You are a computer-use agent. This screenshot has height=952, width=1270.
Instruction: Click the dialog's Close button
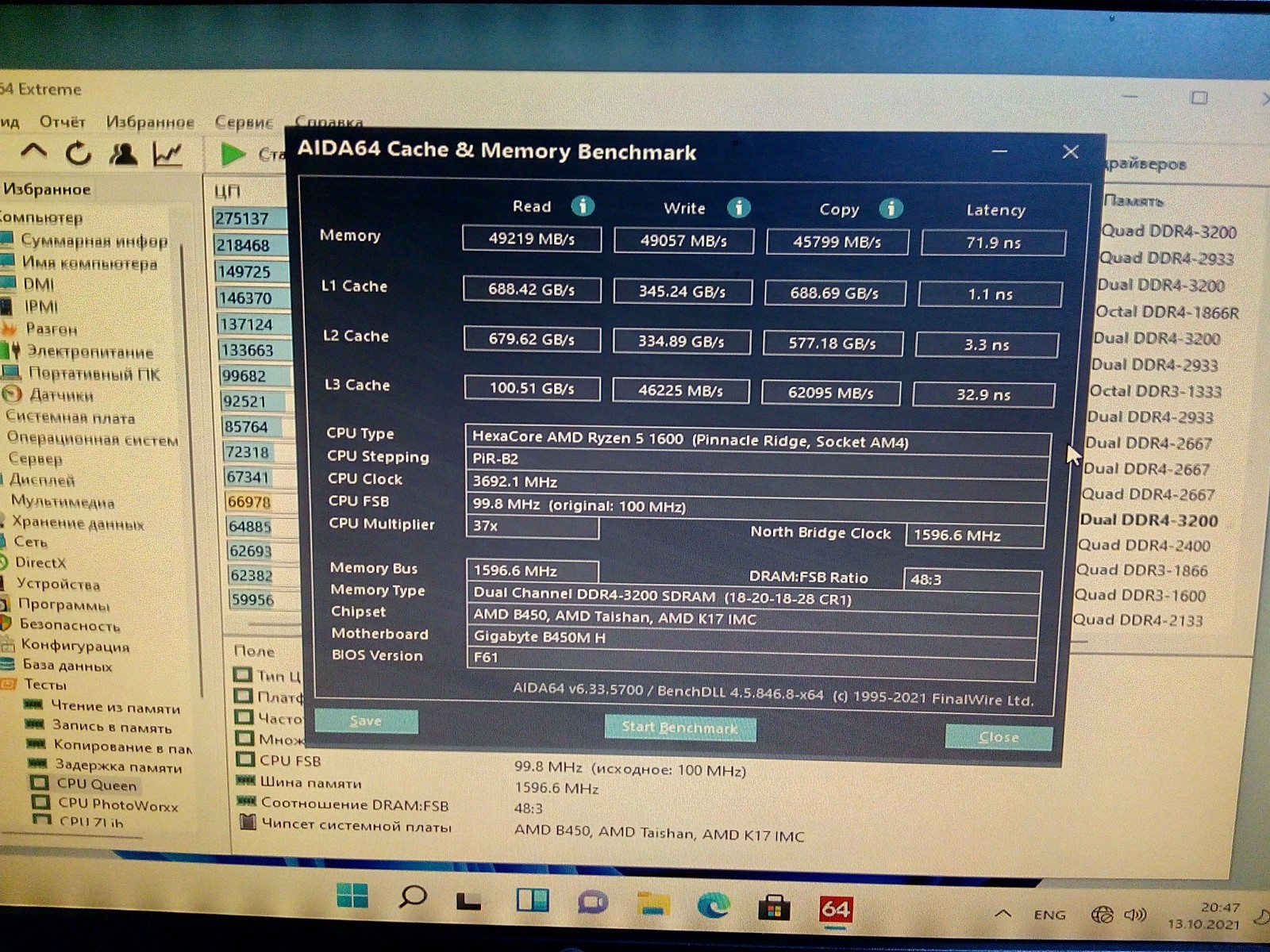[x=999, y=737]
